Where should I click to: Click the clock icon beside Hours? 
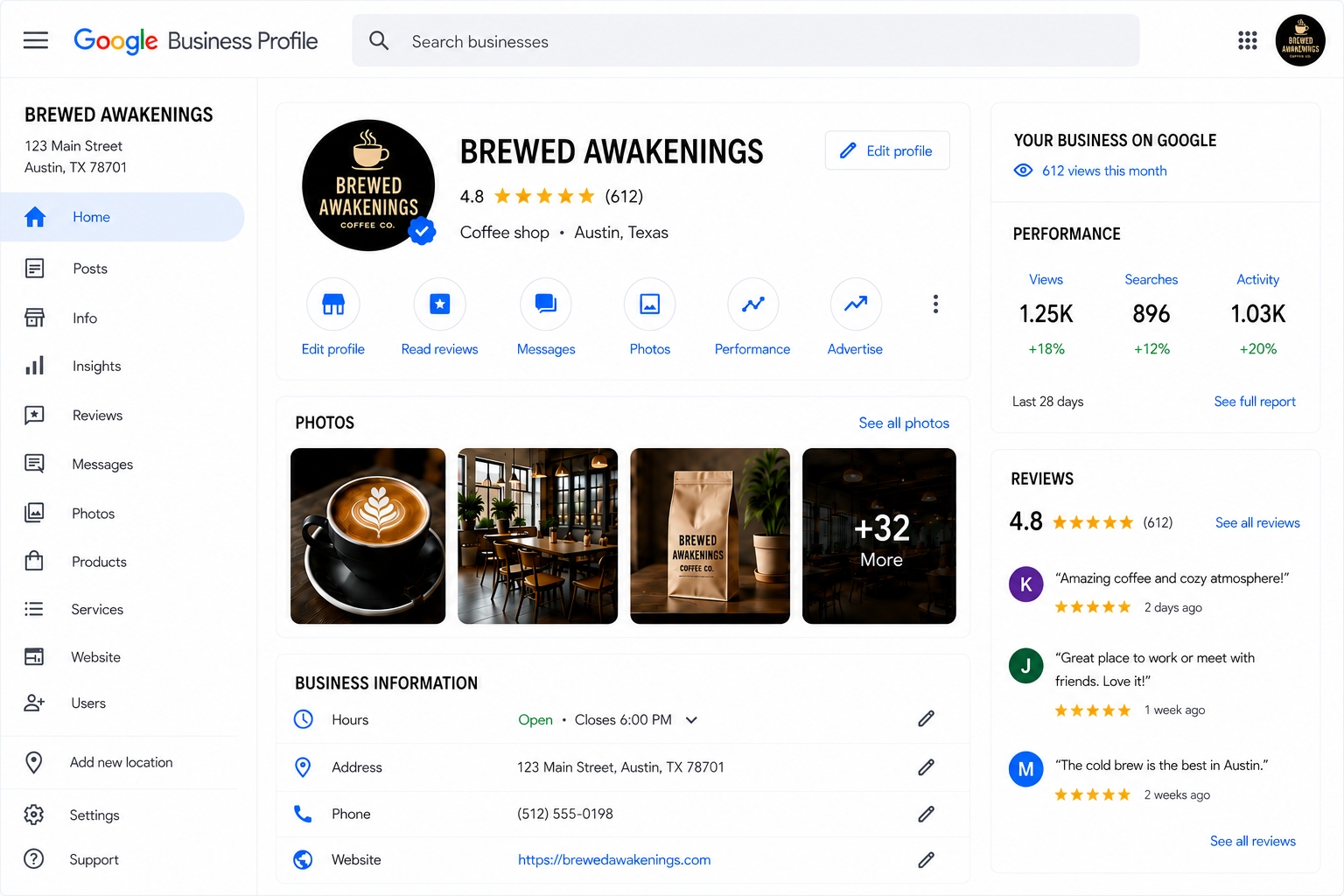[303, 719]
